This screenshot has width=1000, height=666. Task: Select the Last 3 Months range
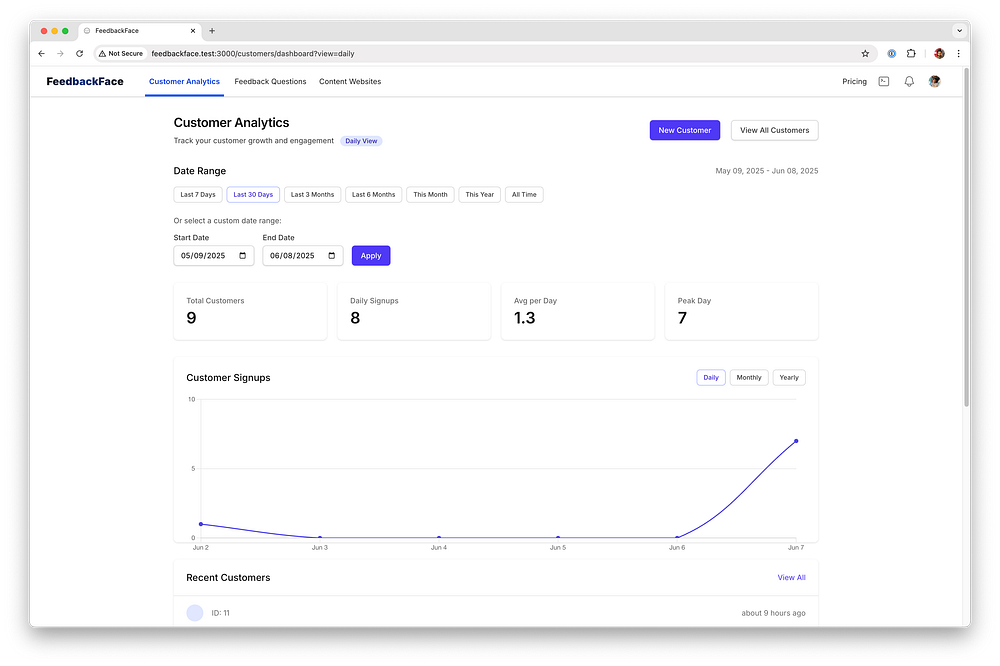coord(312,195)
